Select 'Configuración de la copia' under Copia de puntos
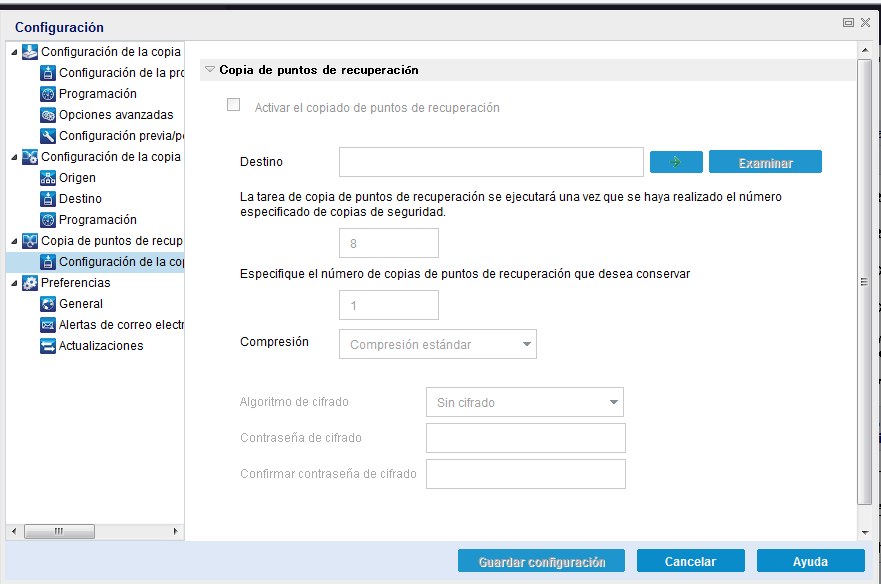 click(x=48, y=261)
